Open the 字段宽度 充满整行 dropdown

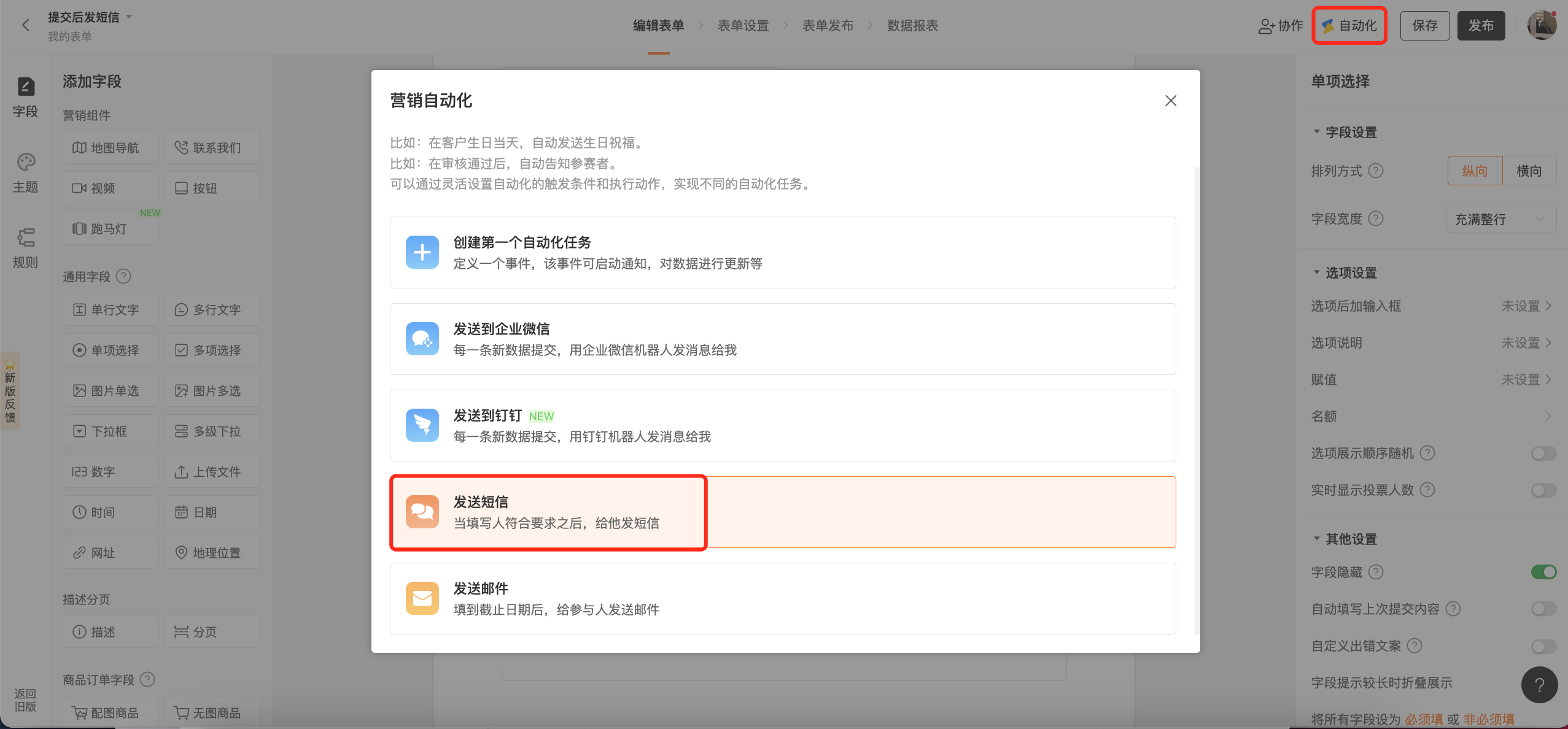1500,219
